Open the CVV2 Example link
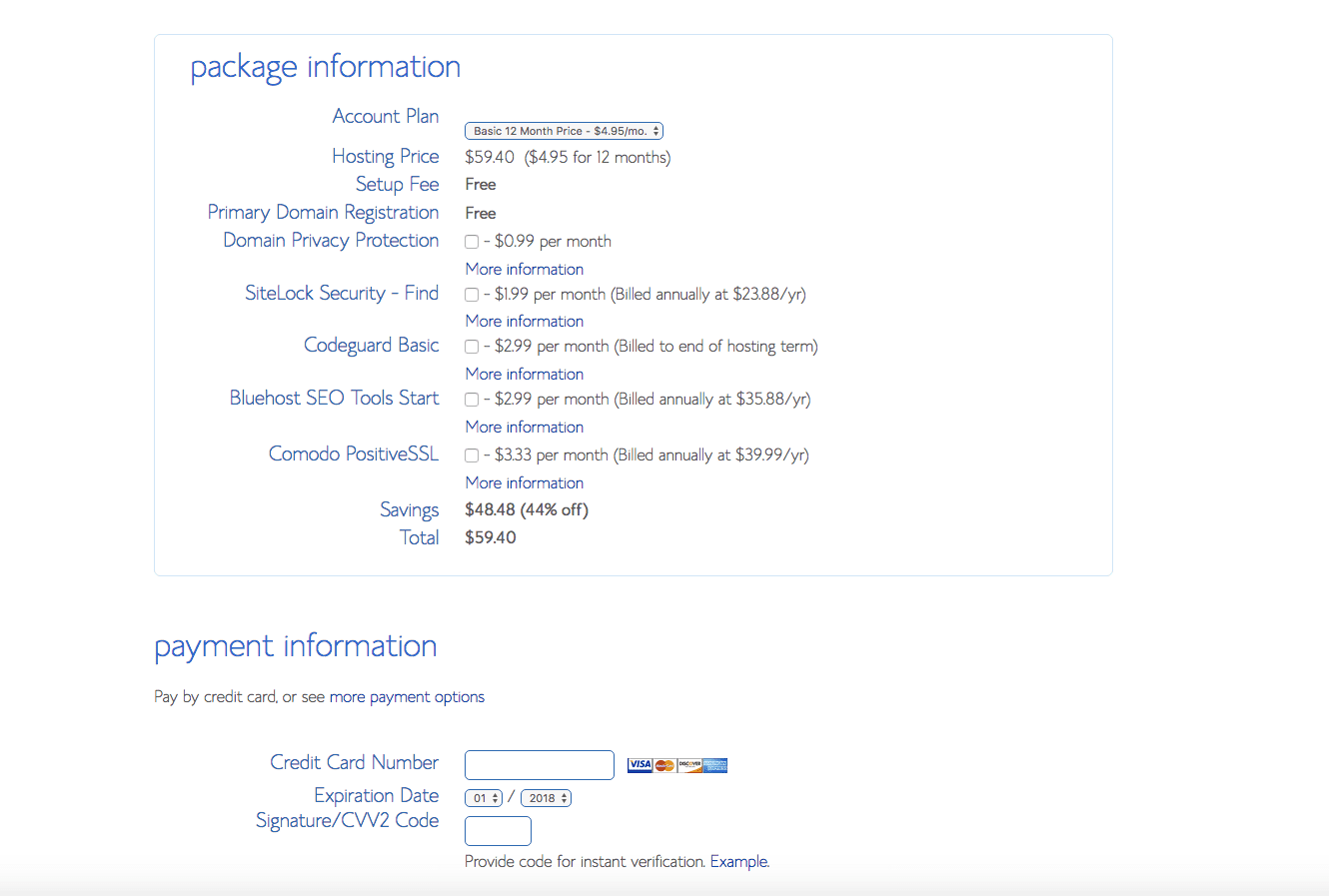 739,861
